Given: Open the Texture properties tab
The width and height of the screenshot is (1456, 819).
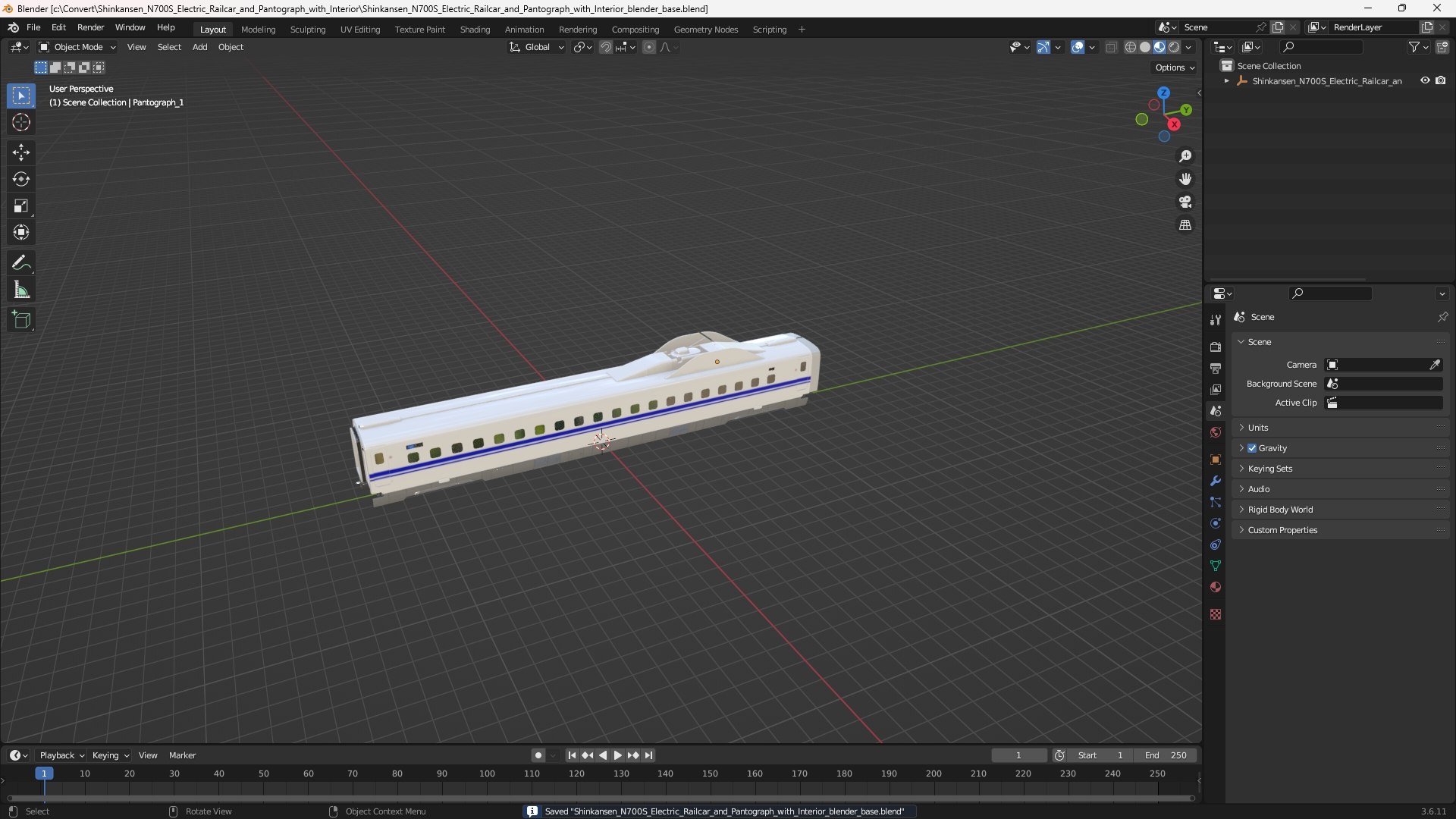Looking at the screenshot, I should pos(1216,614).
